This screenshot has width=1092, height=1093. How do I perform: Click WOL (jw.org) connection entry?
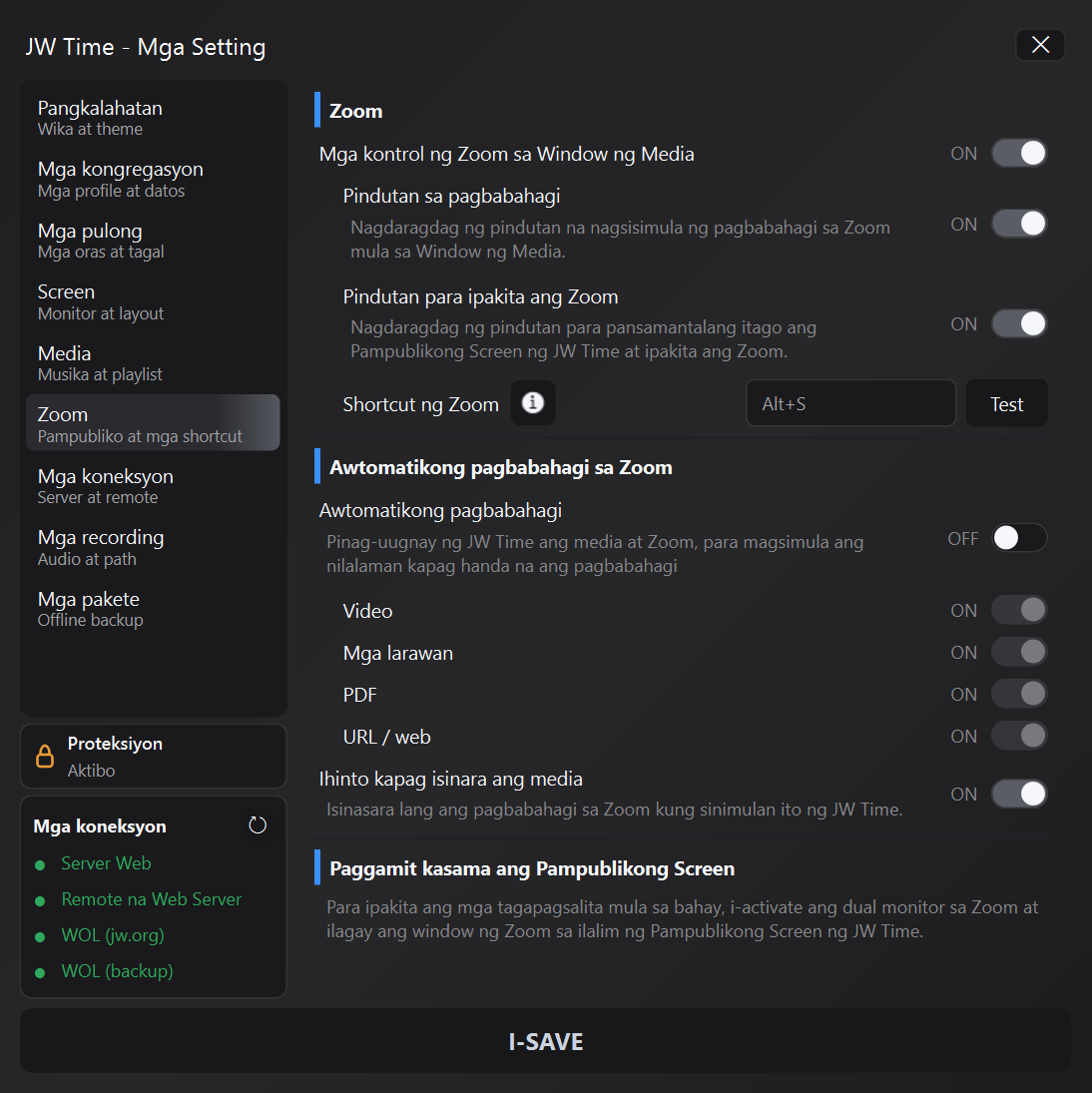pyautogui.click(x=113, y=935)
